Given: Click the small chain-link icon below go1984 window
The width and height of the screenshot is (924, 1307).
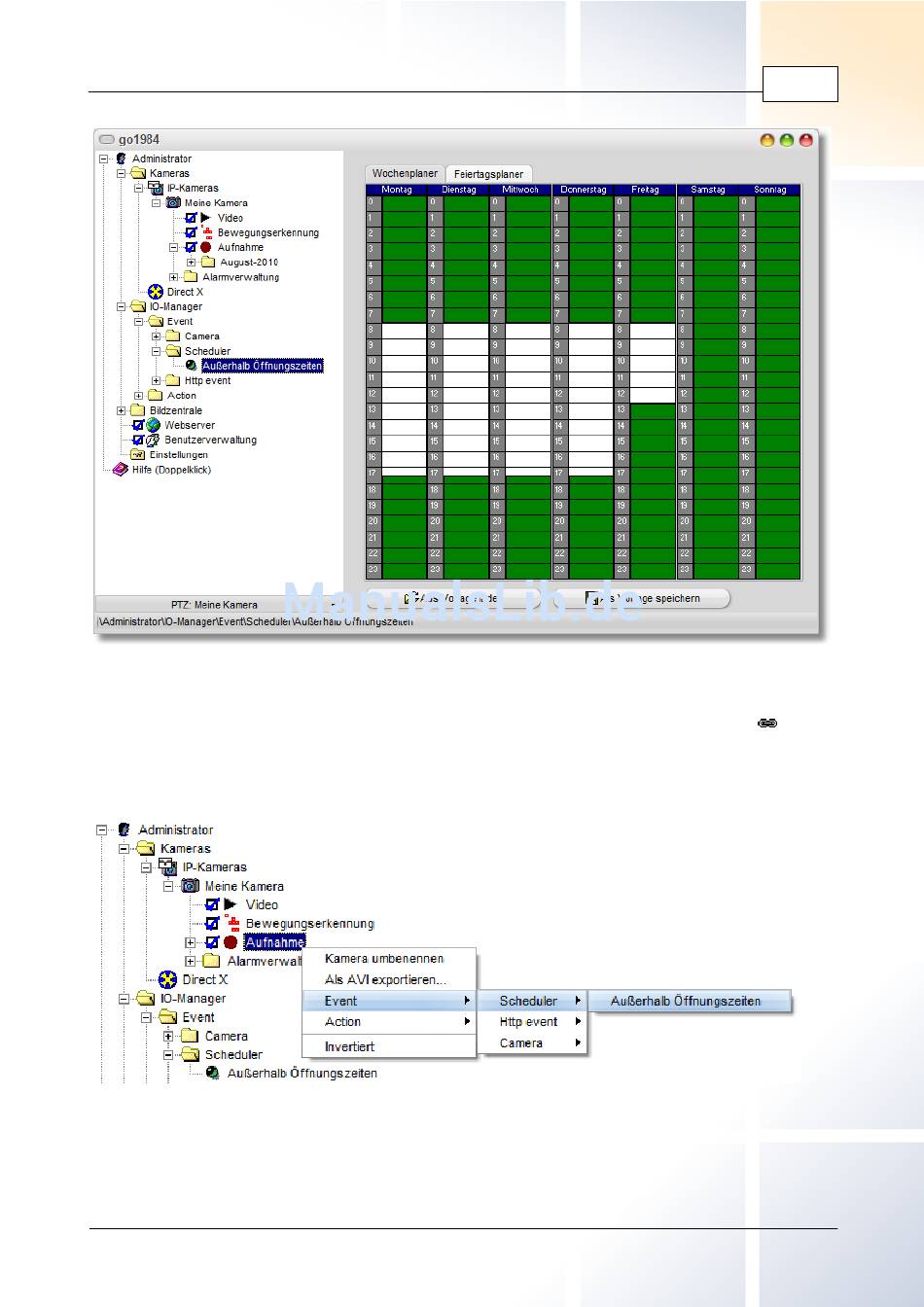Looking at the screenshot, I should pos(766,724).
